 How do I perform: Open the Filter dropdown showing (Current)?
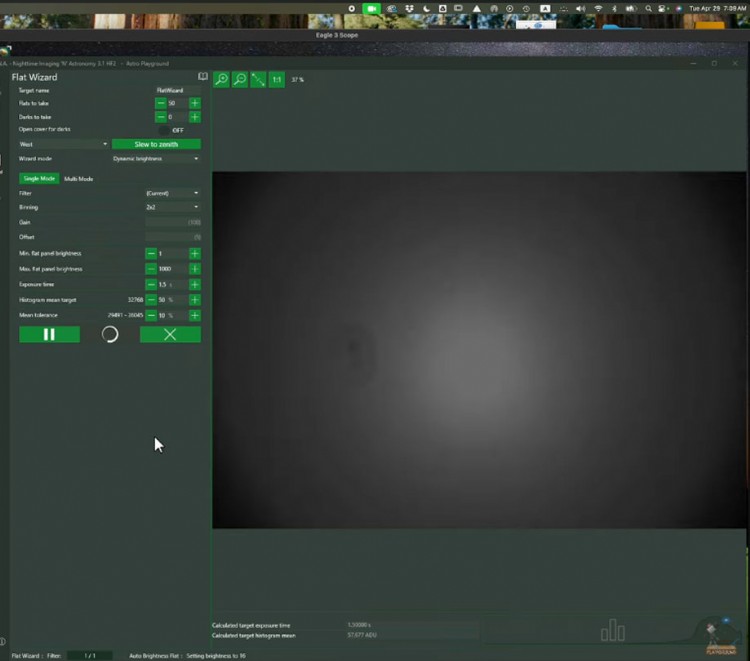pos(172,193)
